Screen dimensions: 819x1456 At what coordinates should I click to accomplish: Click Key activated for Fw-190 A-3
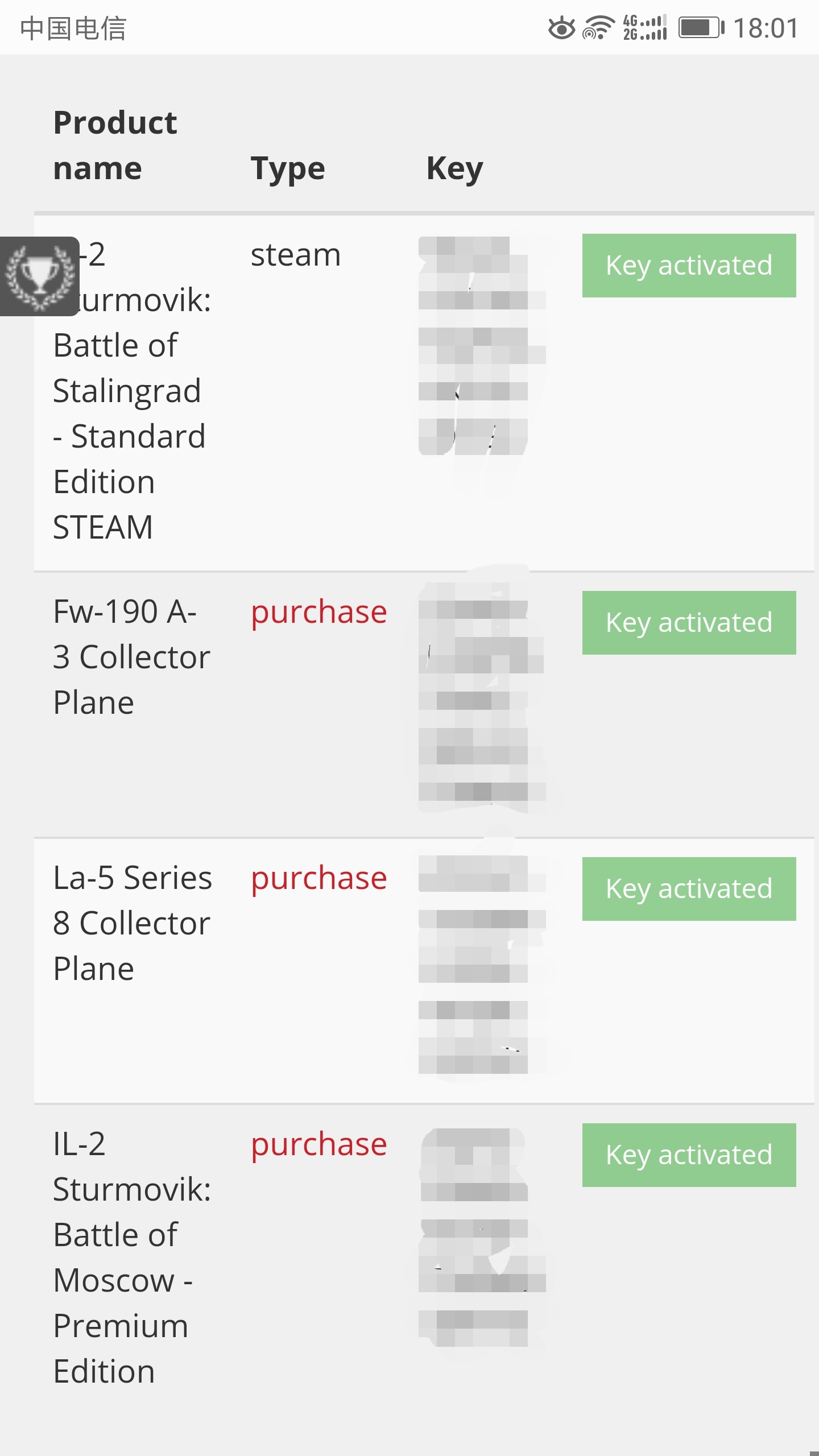[689, 623]
